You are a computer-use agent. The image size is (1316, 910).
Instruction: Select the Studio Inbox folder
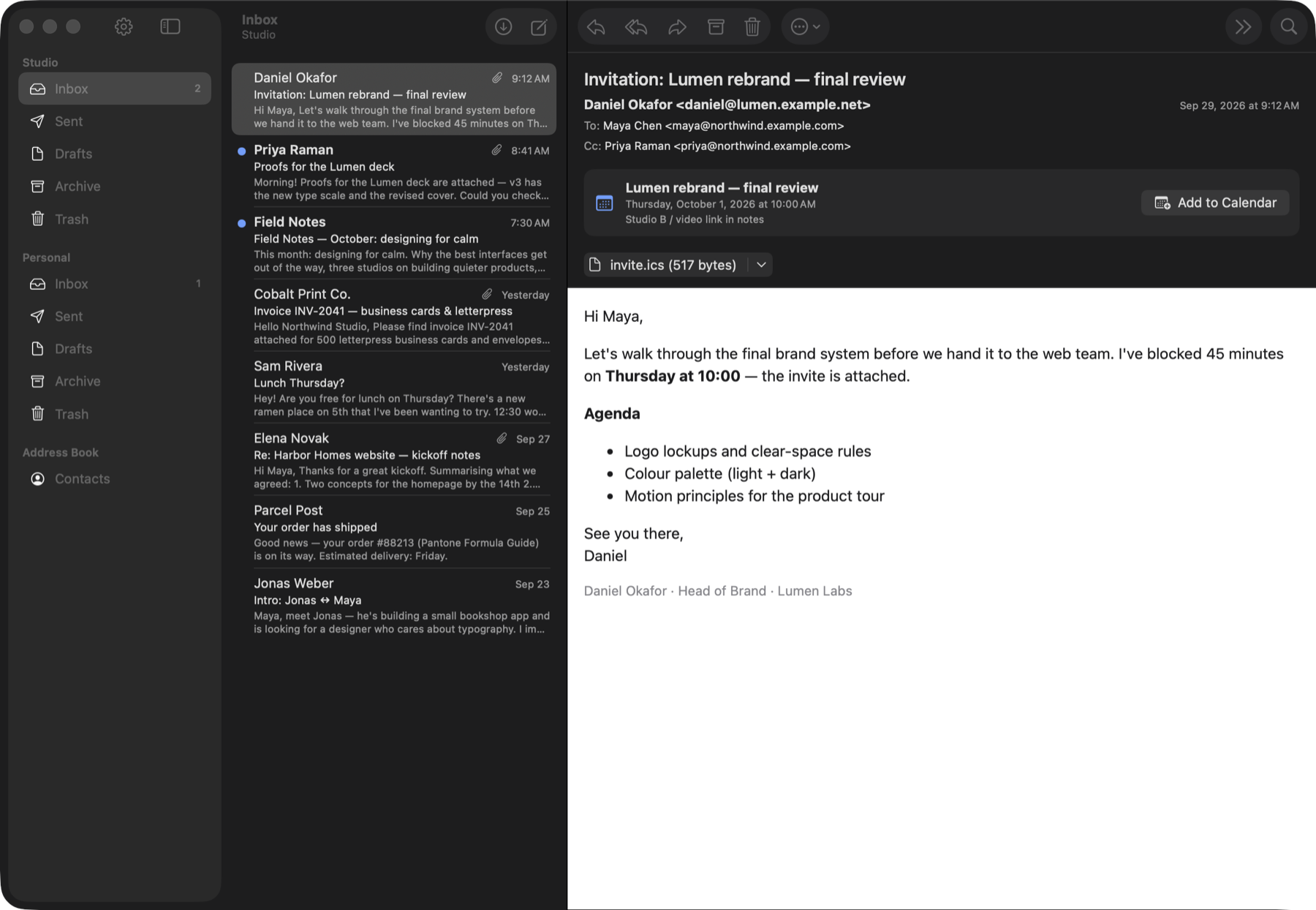point(115,89)
